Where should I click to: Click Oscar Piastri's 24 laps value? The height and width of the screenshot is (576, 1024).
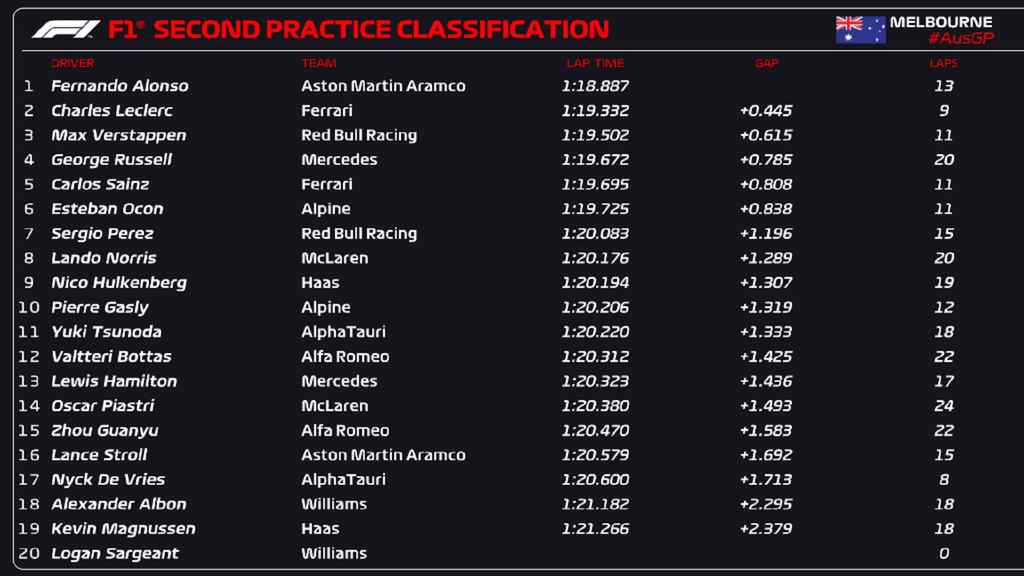[944, 406]
